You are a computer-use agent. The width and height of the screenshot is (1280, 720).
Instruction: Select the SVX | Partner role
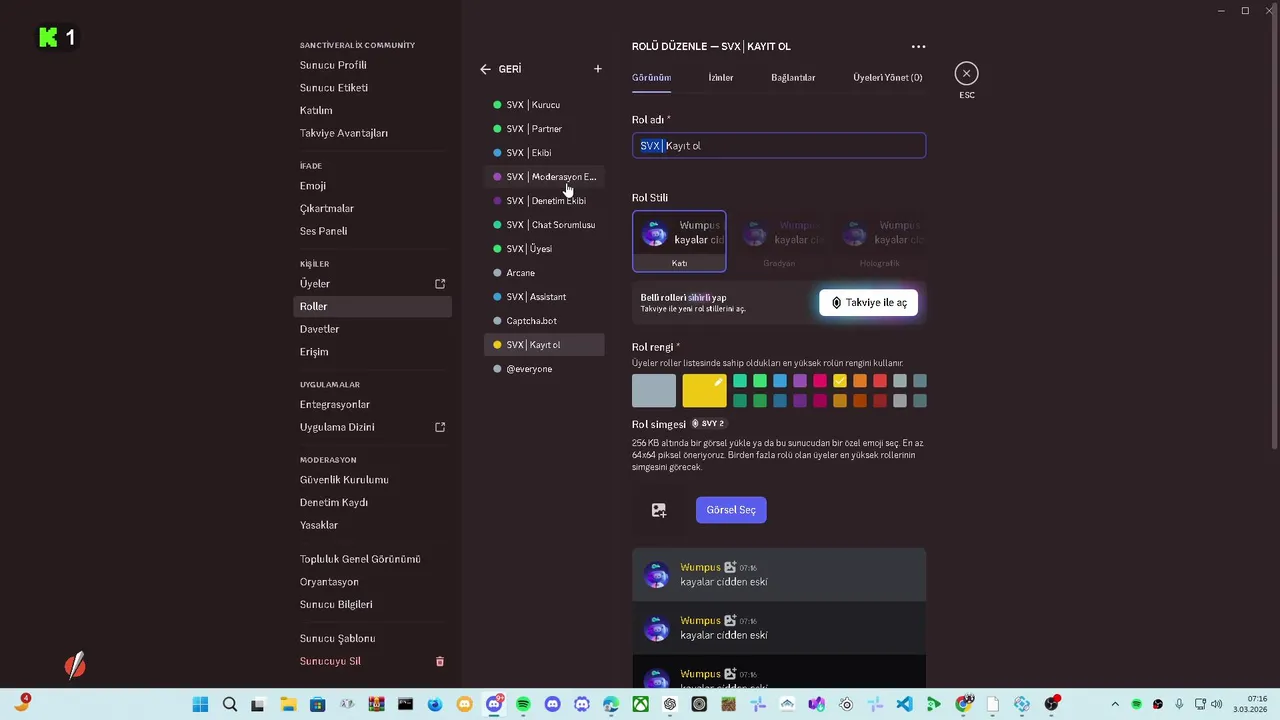coord(544,129)
